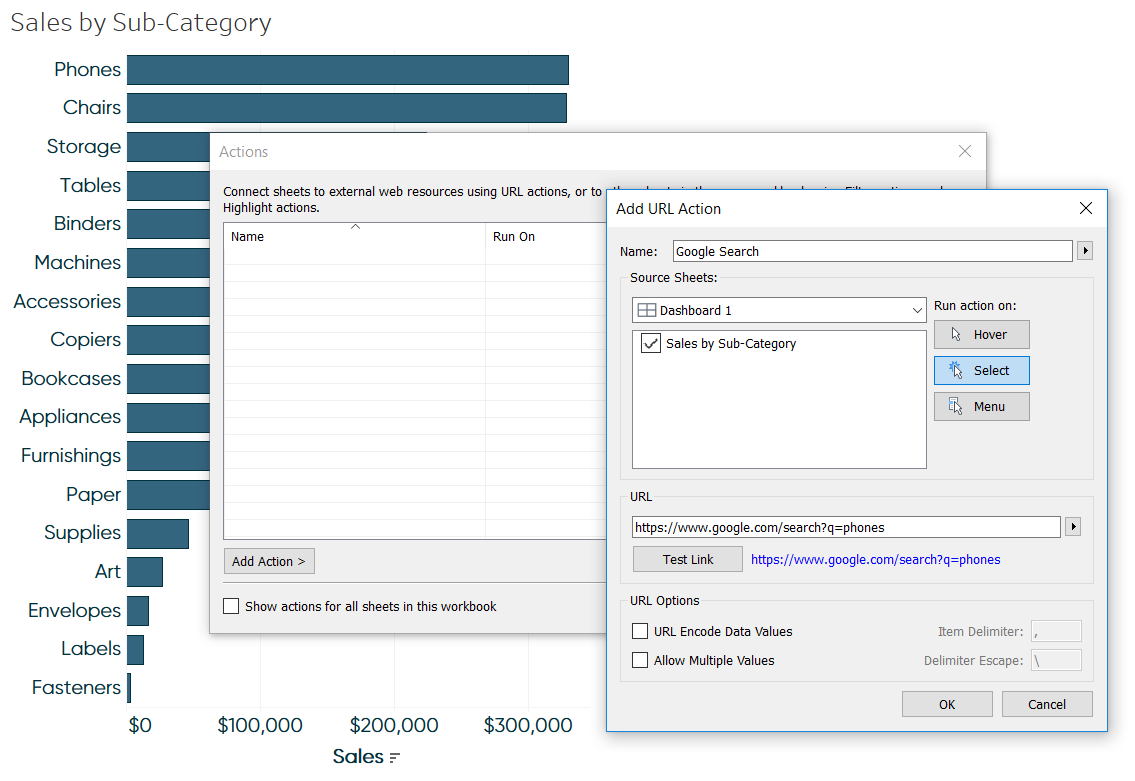
Task: Close the Add URL Action dialog
Action: pyautogui.click(x=1086, y=208)
